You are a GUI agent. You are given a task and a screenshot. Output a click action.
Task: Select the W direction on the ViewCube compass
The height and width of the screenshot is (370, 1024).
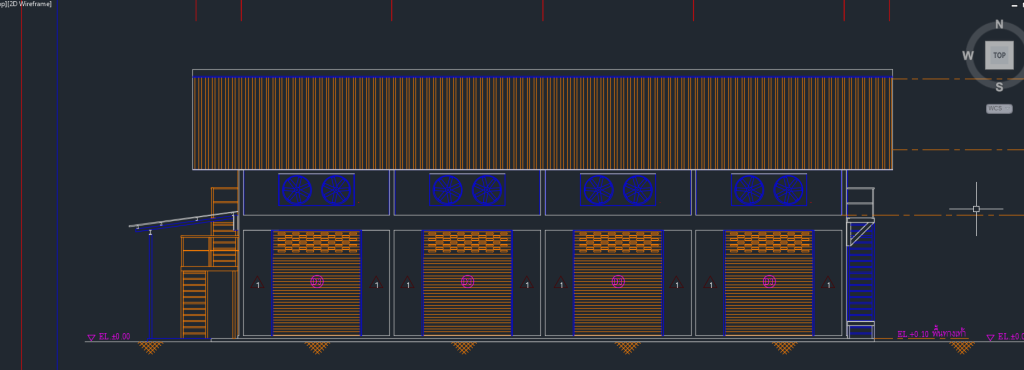click(968, 55)
